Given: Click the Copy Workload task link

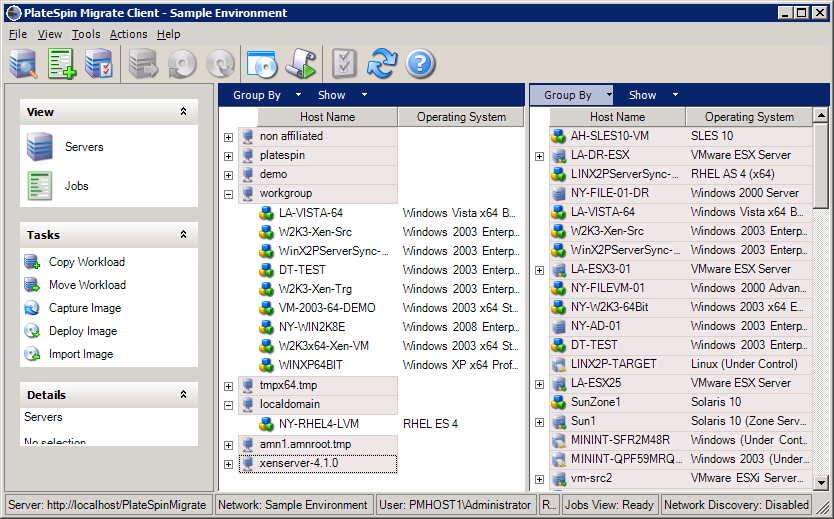Looking at the screenshot, I should pos(87,262).
